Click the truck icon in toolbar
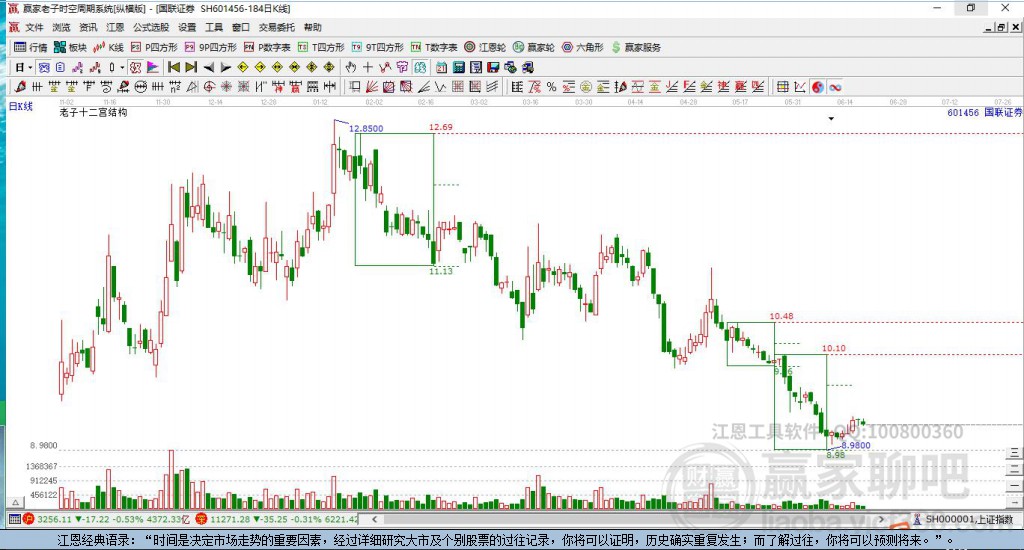 [x=528, y=67]
